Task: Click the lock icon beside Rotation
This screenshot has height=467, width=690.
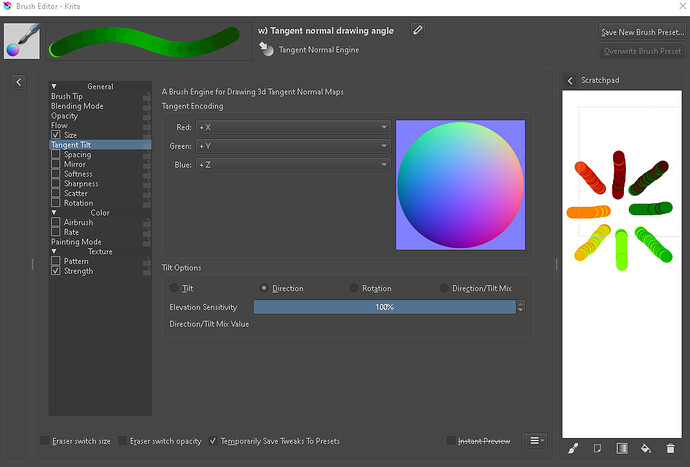Action: point(147,203)
